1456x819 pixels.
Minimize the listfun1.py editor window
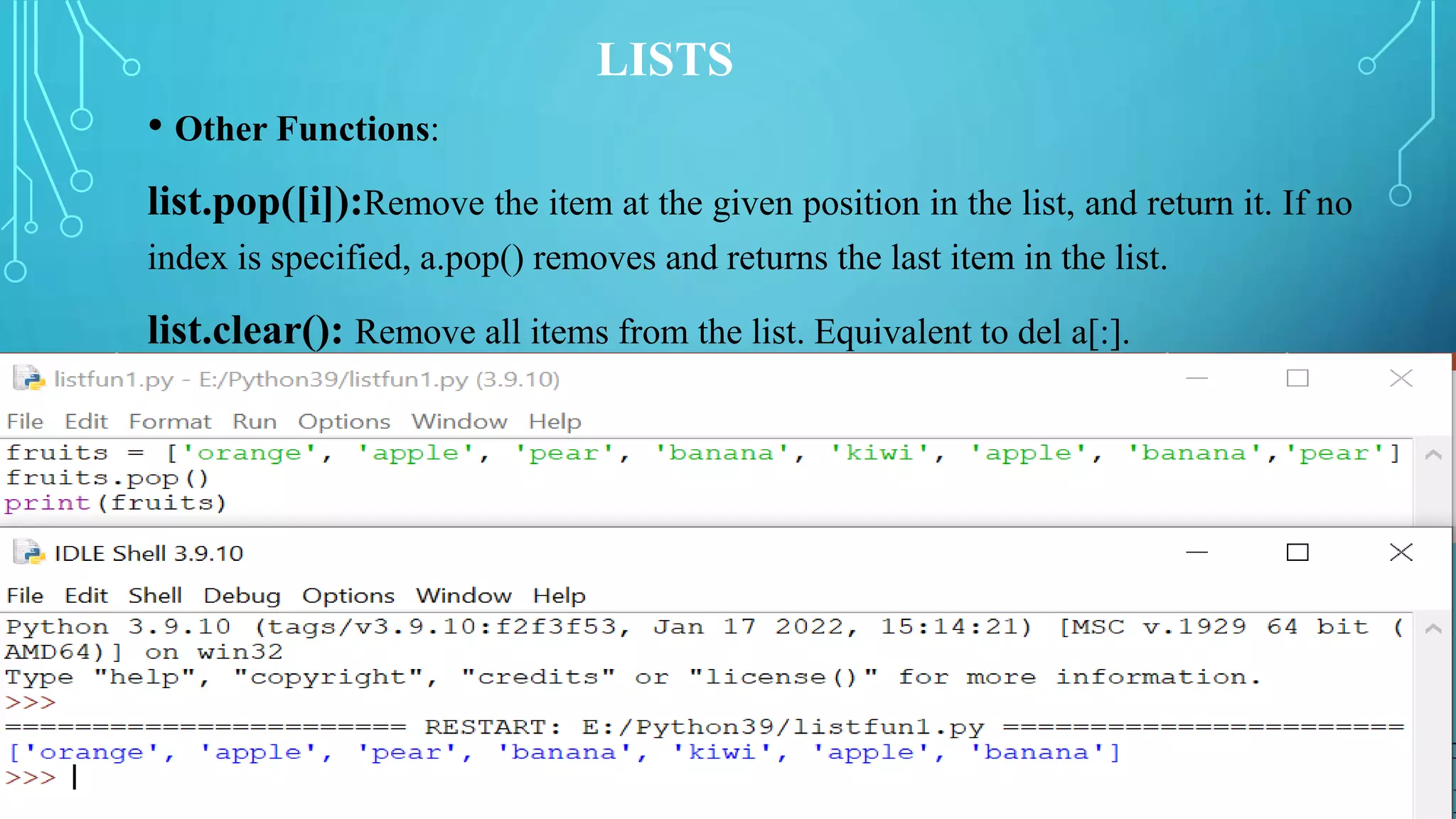pyautogui.click(x=1197, y=378)
